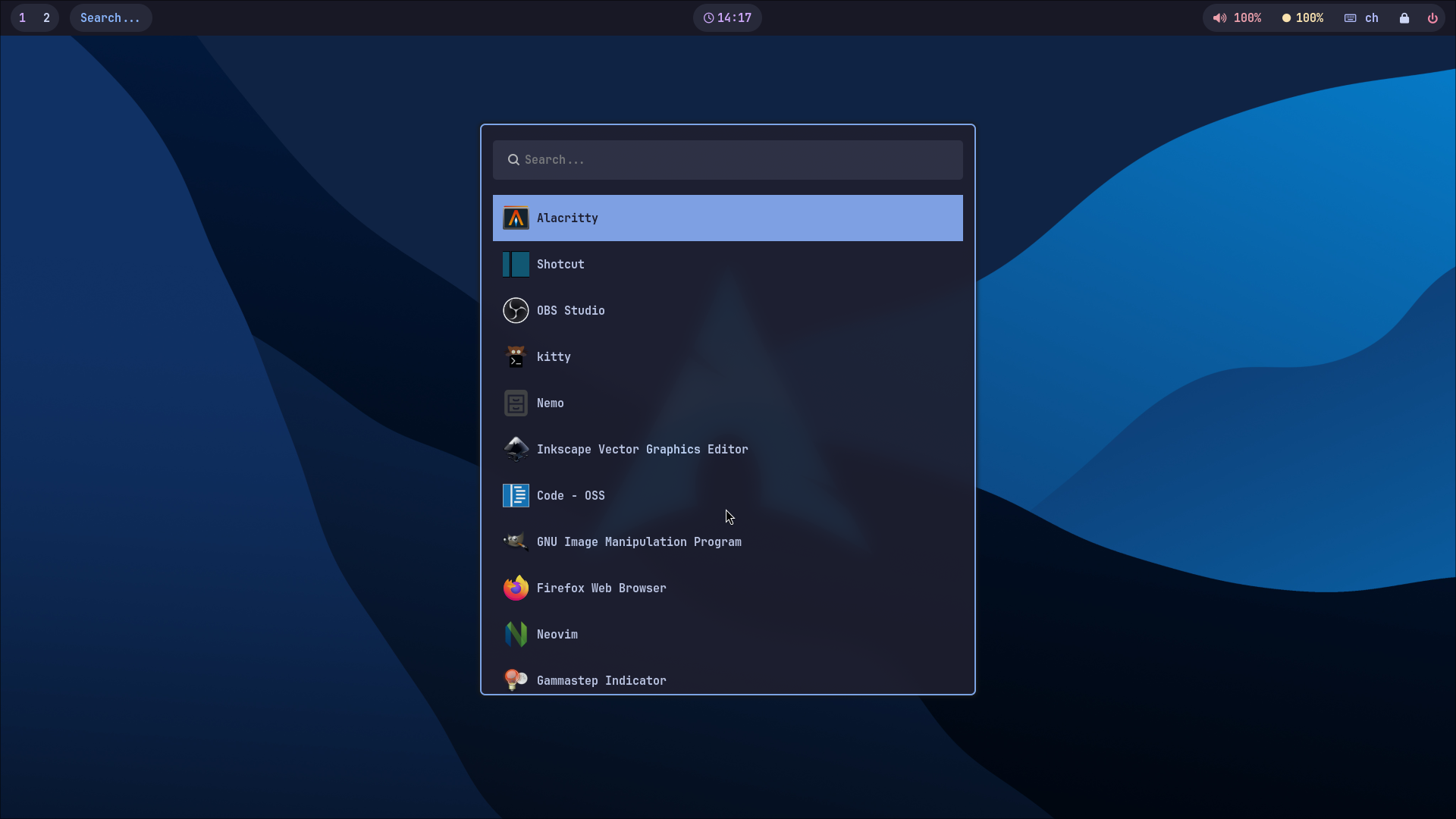
Task: Open Search... button in top bar
Action: 111,18
